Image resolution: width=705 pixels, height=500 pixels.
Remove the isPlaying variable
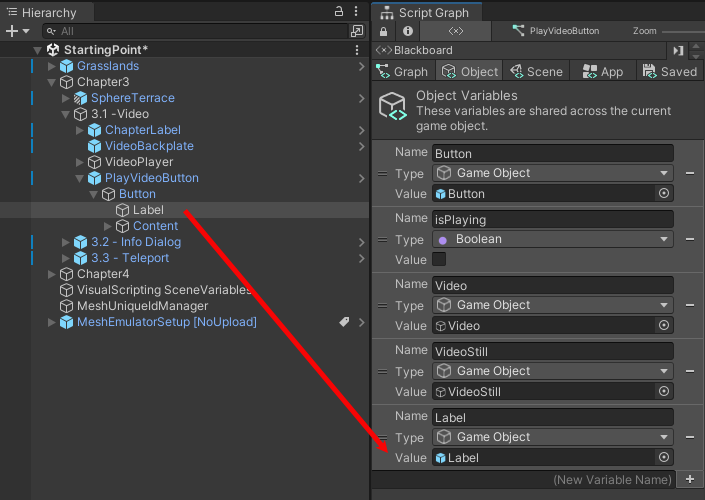click(x=690, y=239)
